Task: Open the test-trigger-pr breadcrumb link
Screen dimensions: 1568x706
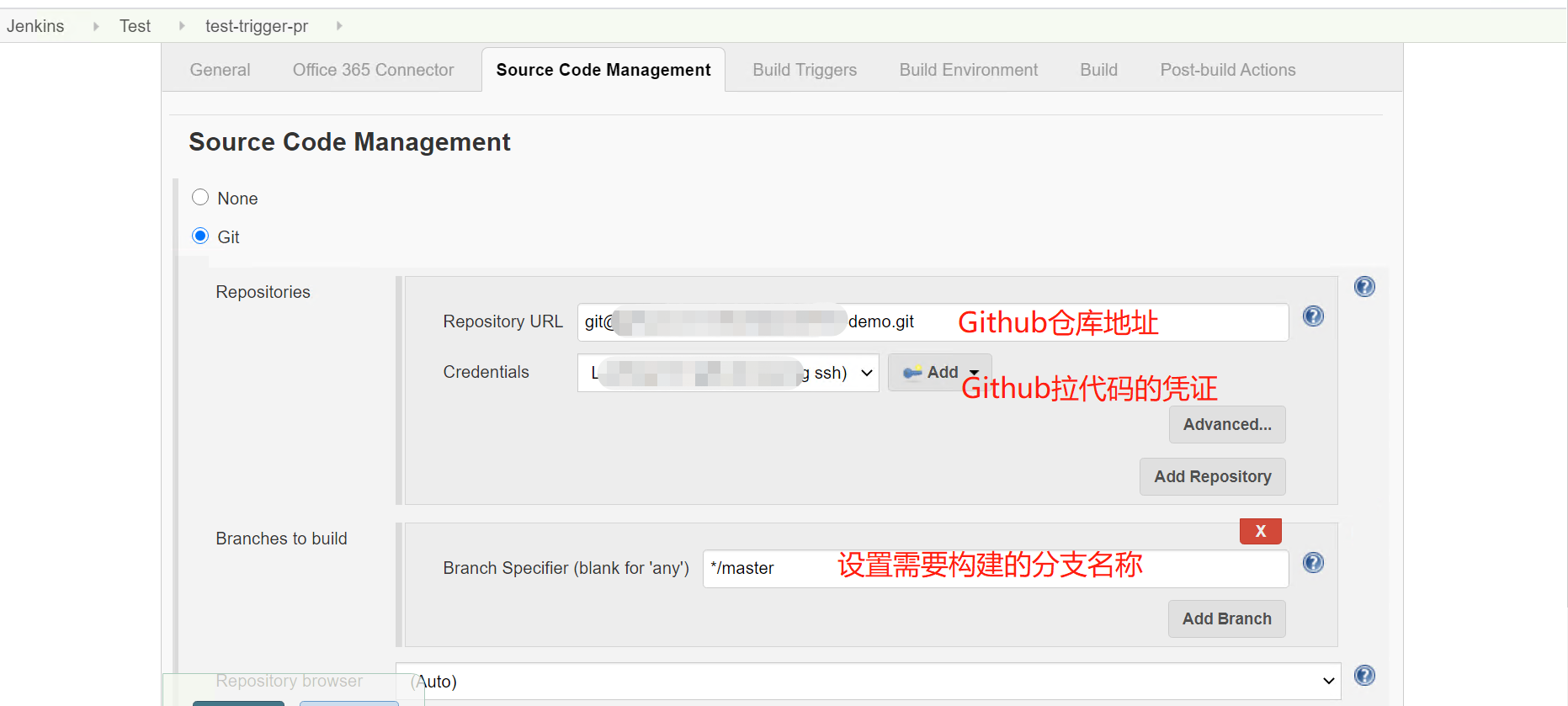Action: coord(257,26)
